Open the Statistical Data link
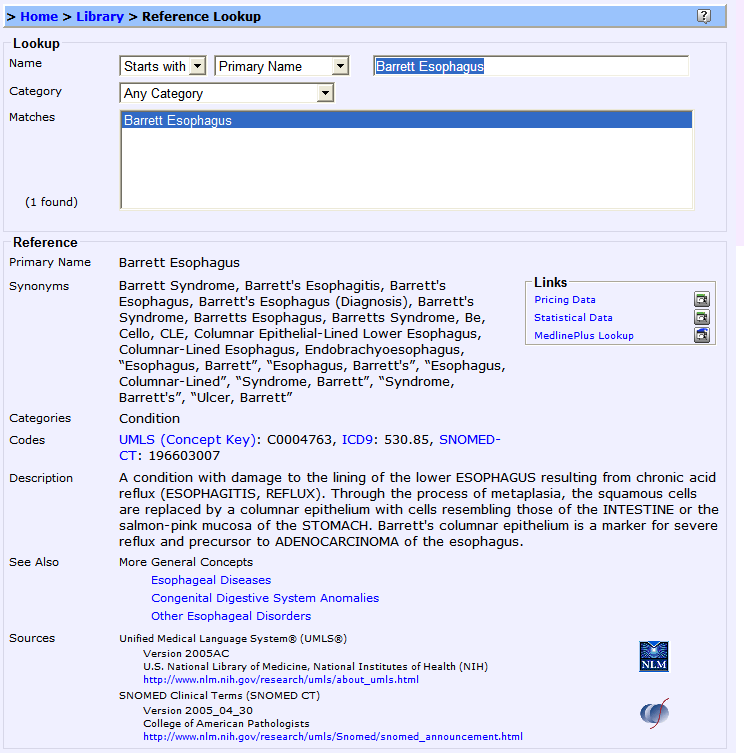 point(573,317)
